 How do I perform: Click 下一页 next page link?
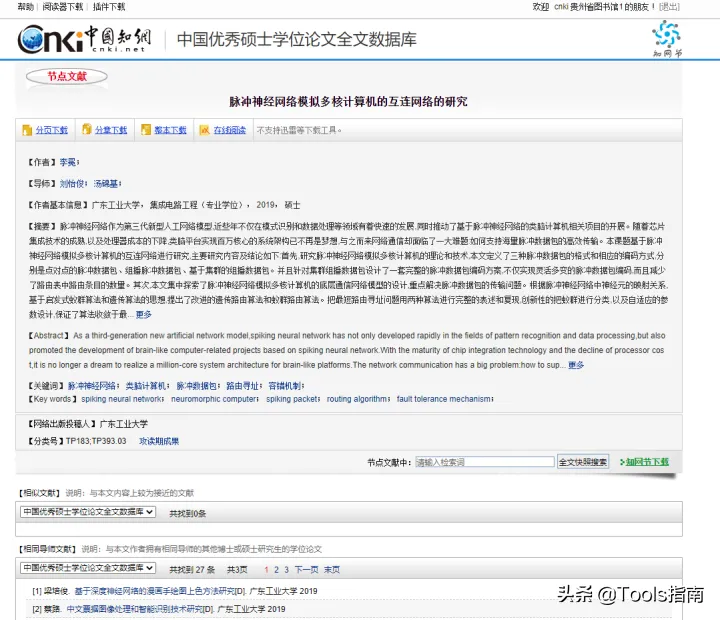[306, 570]
